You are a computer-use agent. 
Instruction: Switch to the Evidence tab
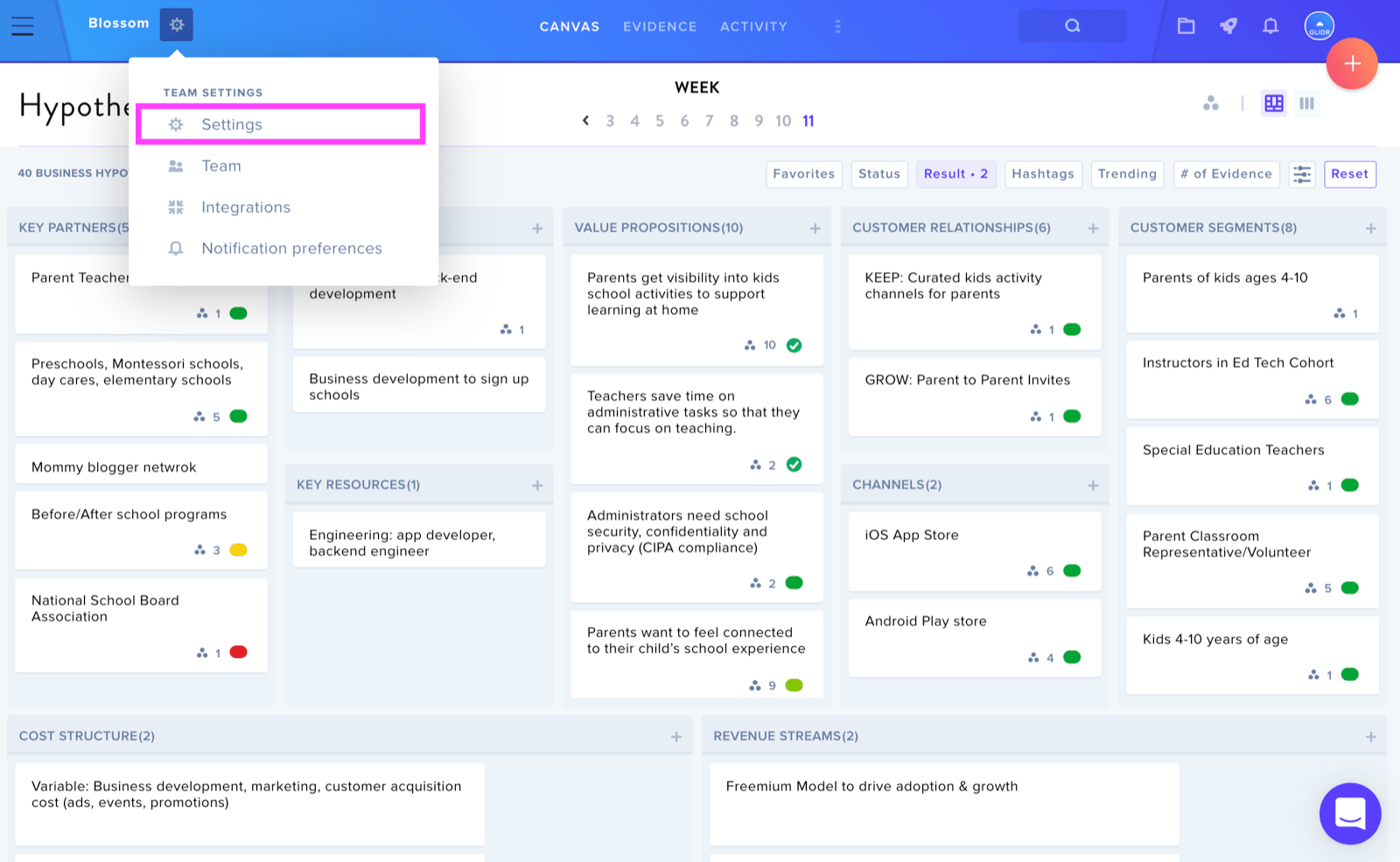click(660, 26)
